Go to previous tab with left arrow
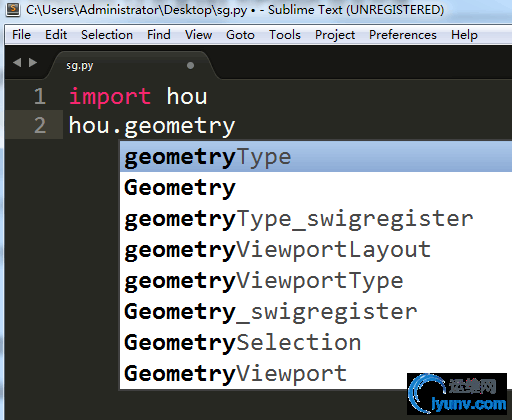Screen dimensions: 512x420 tap(17, 62)
